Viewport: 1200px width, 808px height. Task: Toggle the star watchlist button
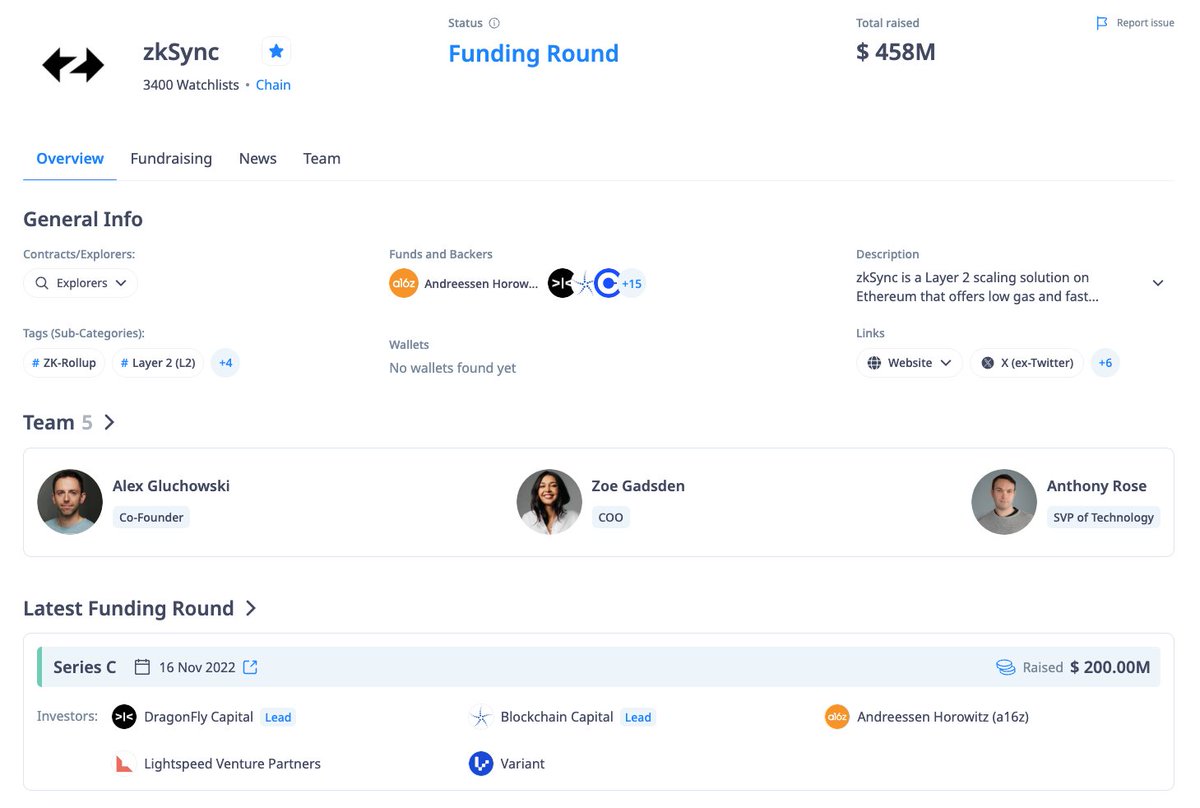tap(277, 51)
